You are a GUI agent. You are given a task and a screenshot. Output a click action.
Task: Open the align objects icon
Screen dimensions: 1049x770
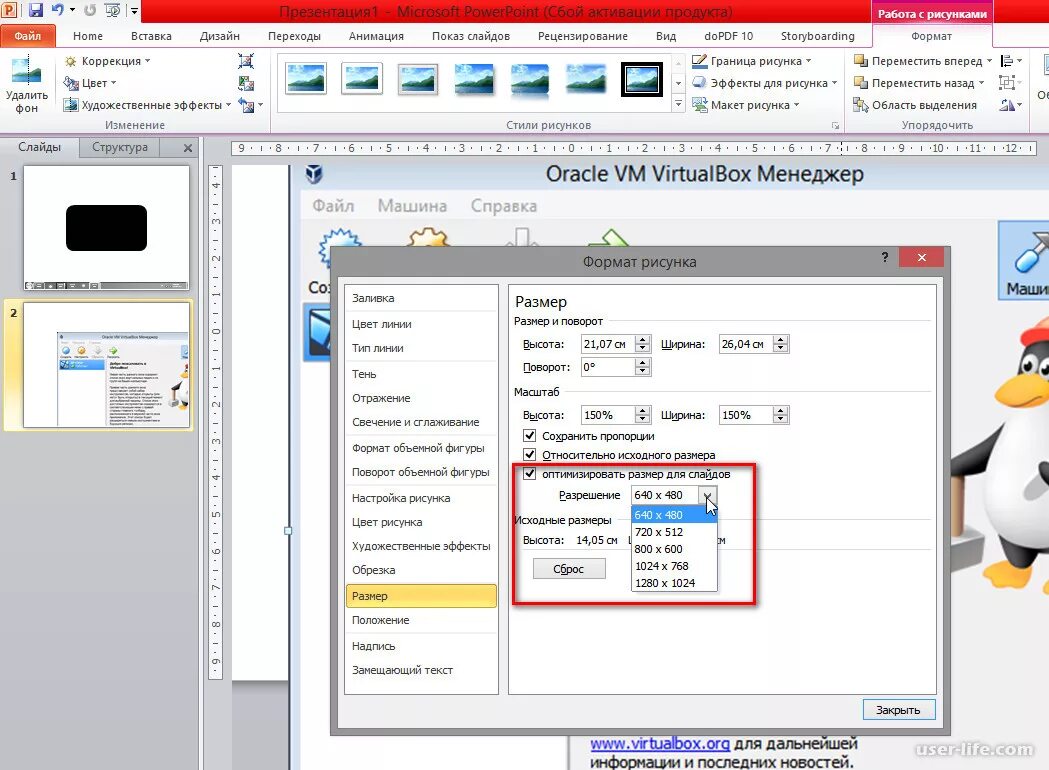pyautogui.click(x=1010, y=61)
